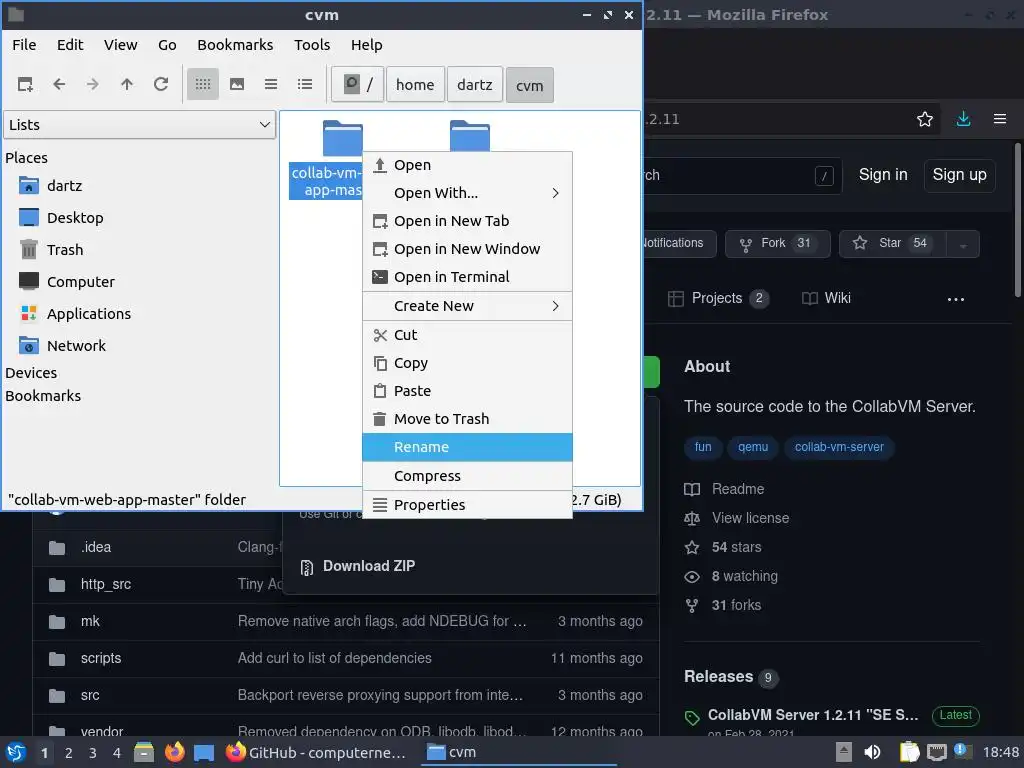
Task: Bookmark this page in Firefox
Action: pyautogui.click(x=925, y=119)
